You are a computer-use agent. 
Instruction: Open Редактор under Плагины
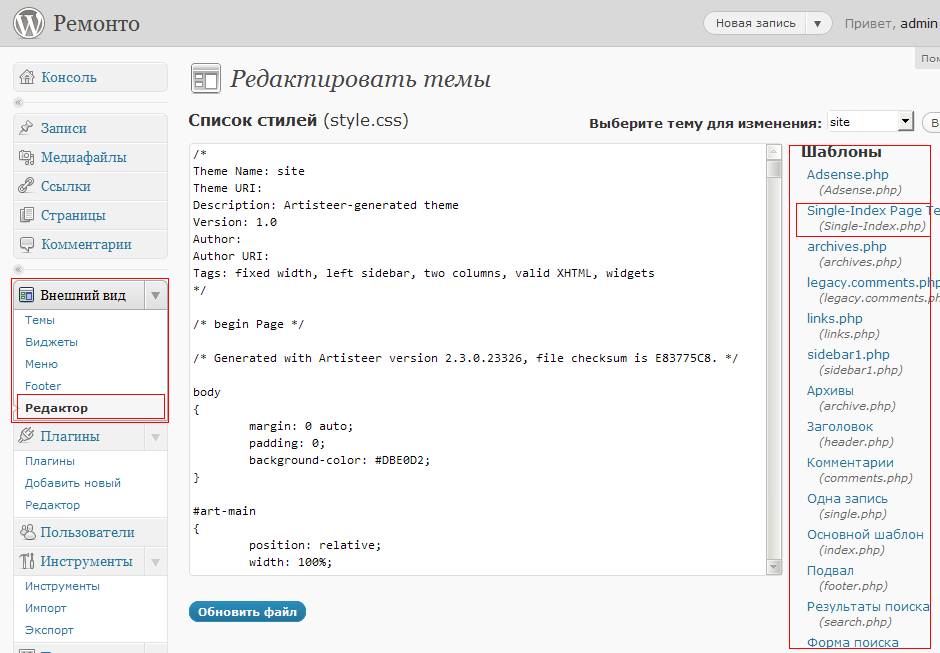coord(52,505)
